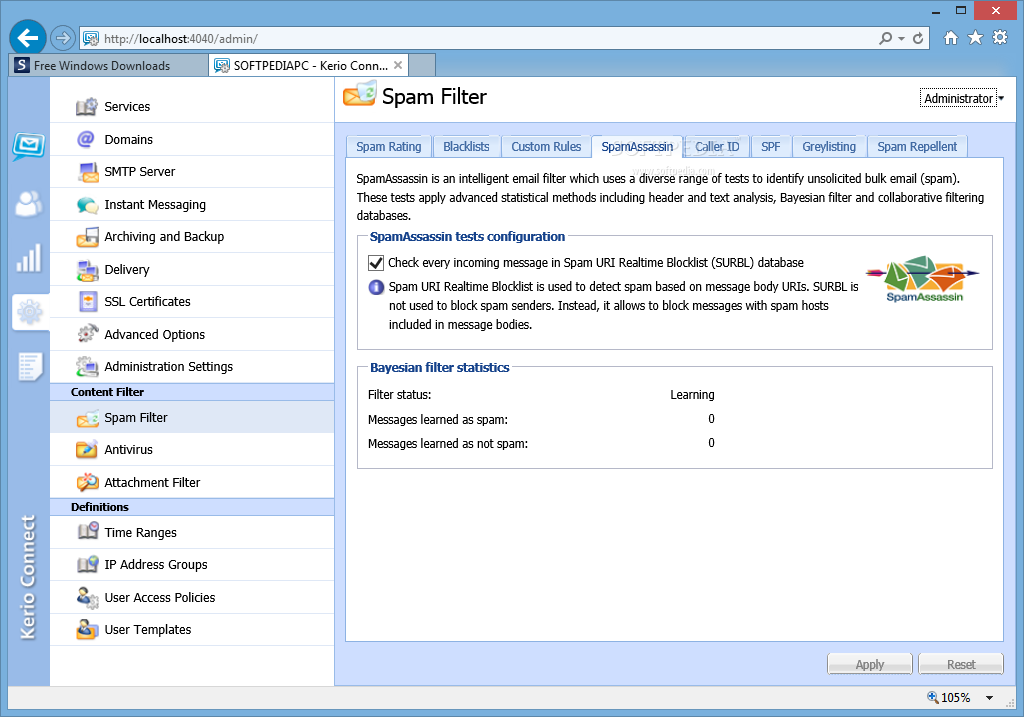Click the Delivery icon
Screen dimensions: 1024x717
pyautogui.click(x=88, y=270)
